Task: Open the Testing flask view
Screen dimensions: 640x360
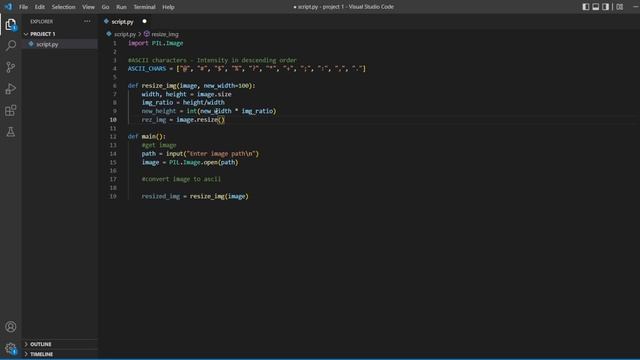Action: pos(11,132)
